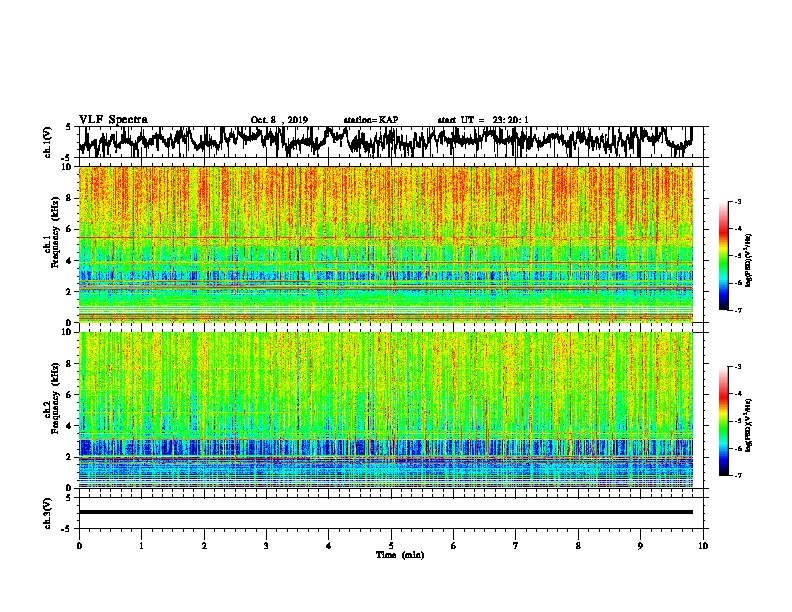The image size is (792, 612).
Task: Click the time axis tick label '7'
Action: click(x=516, y=546)
